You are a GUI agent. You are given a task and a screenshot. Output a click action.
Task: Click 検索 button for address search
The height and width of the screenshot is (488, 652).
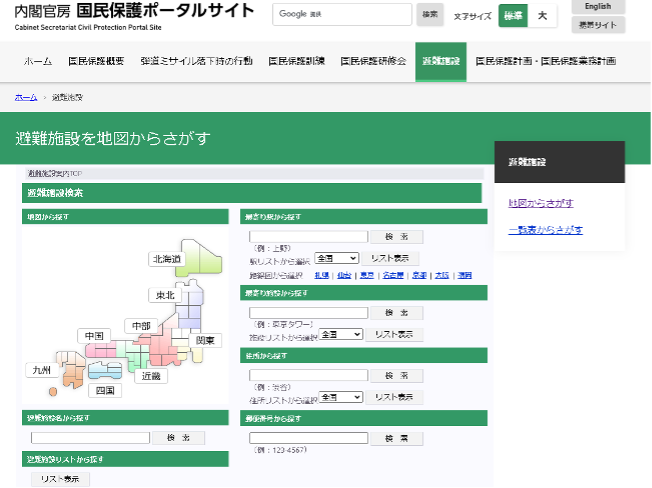(x=397, y=375)
